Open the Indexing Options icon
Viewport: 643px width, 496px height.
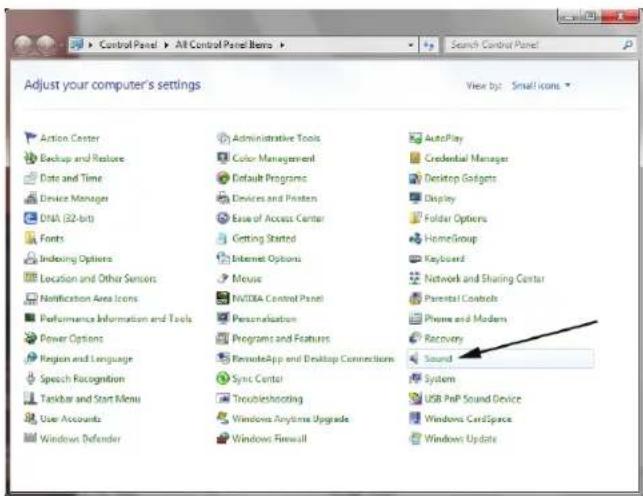(30, 258)
